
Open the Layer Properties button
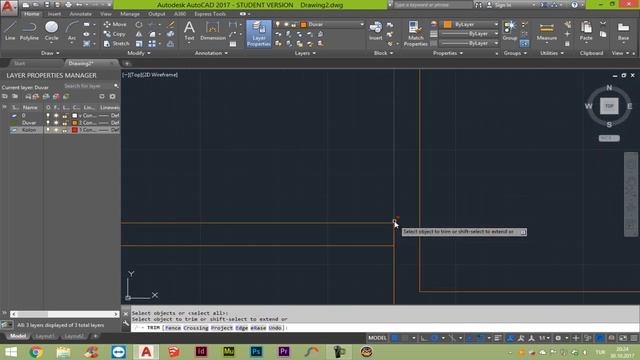click(259, 33)
